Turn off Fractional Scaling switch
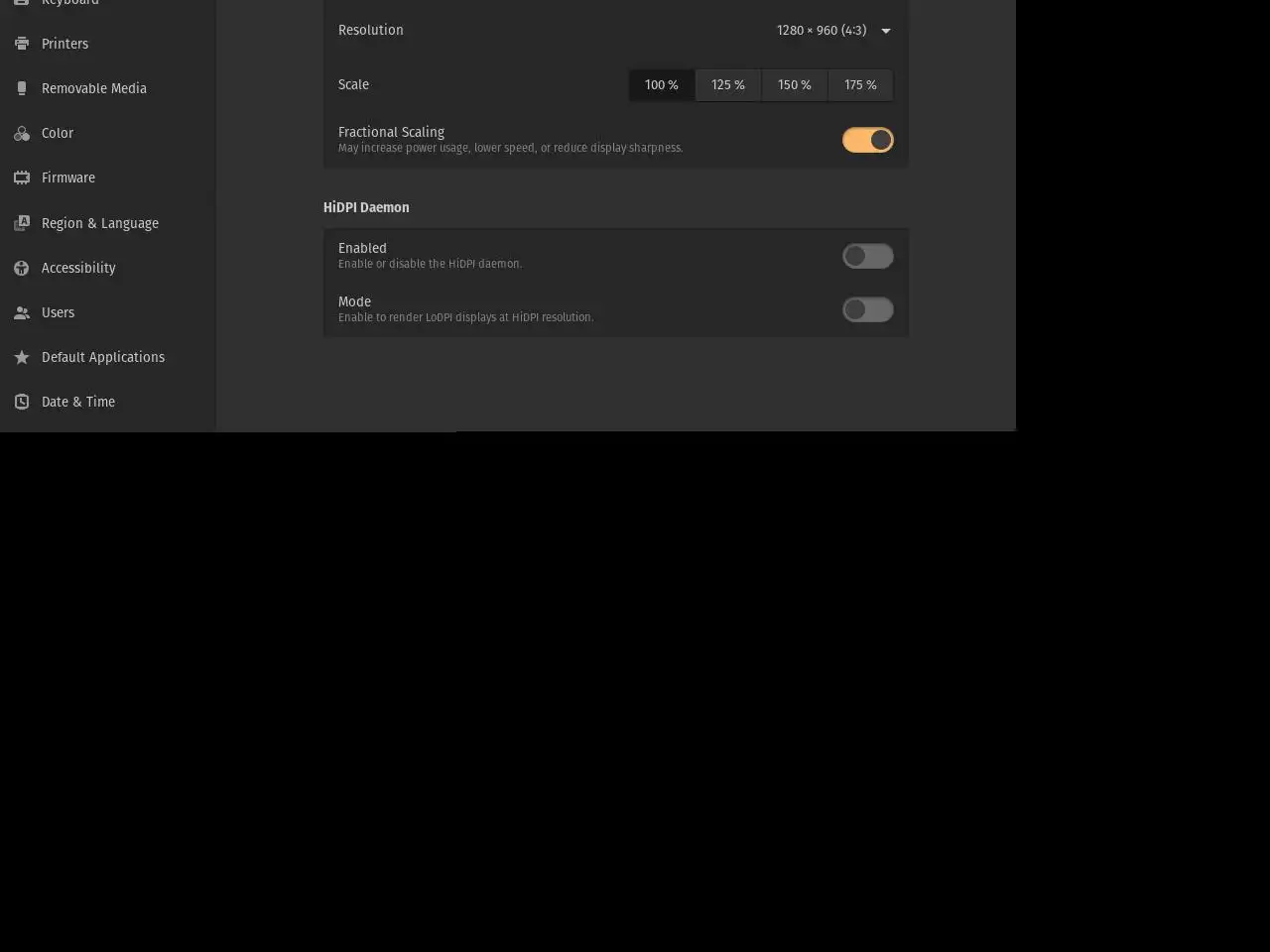This screenshot has height=952, width=1270. click(868, 140)
